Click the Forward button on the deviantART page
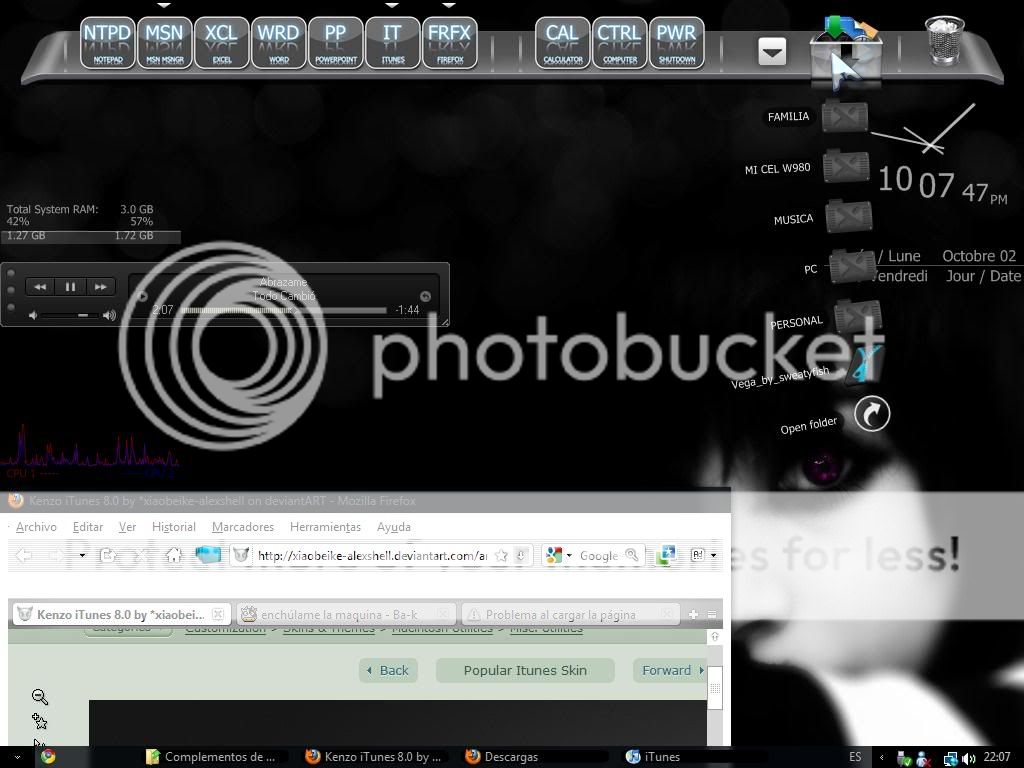Screen dimensions: 1024x768 (x=670, y=671)
